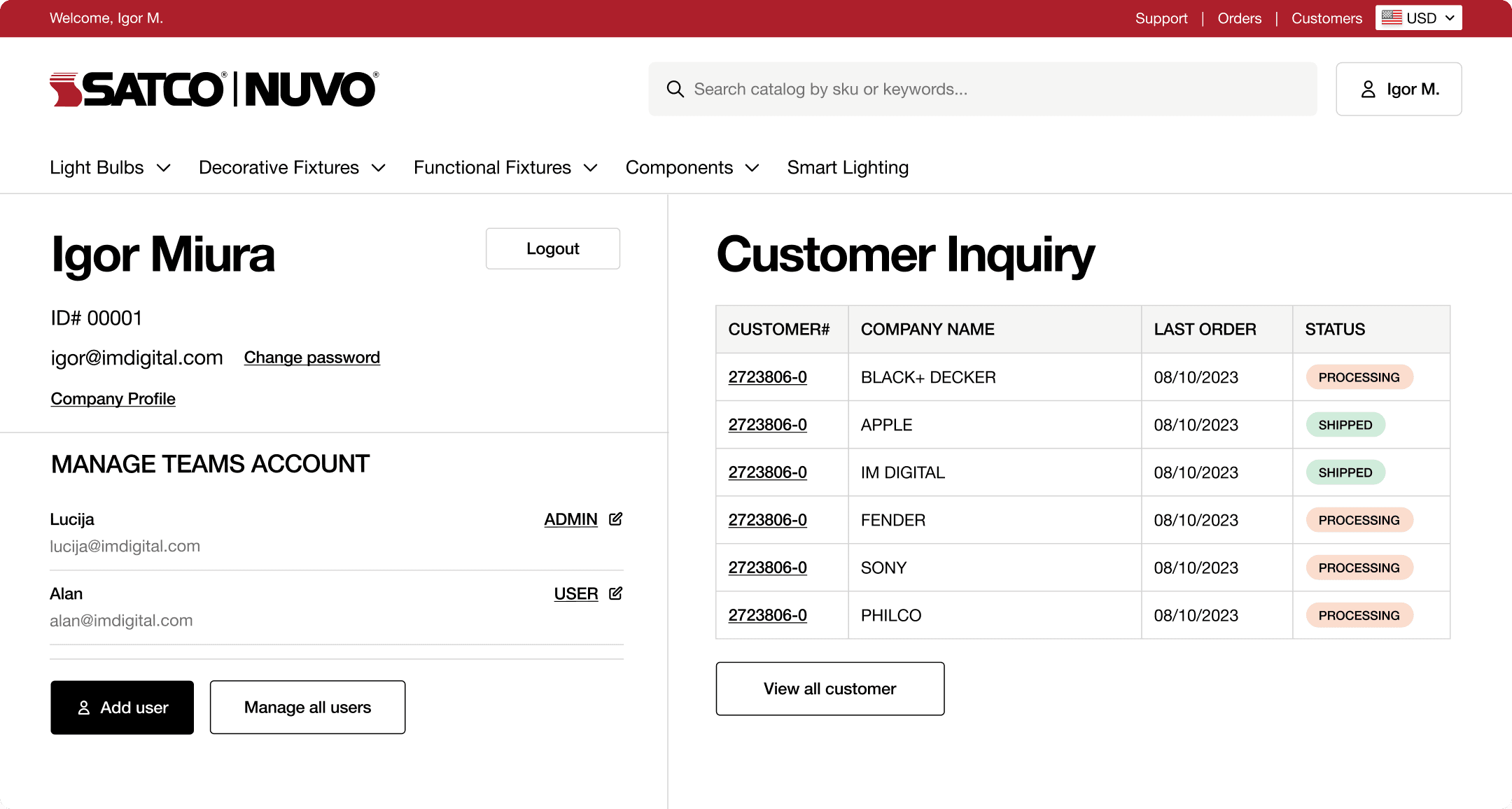Click the edit icon beside Lucija's ADMIN role
The height and width of the screenshot is (809, 1512).
pos(615,519)
